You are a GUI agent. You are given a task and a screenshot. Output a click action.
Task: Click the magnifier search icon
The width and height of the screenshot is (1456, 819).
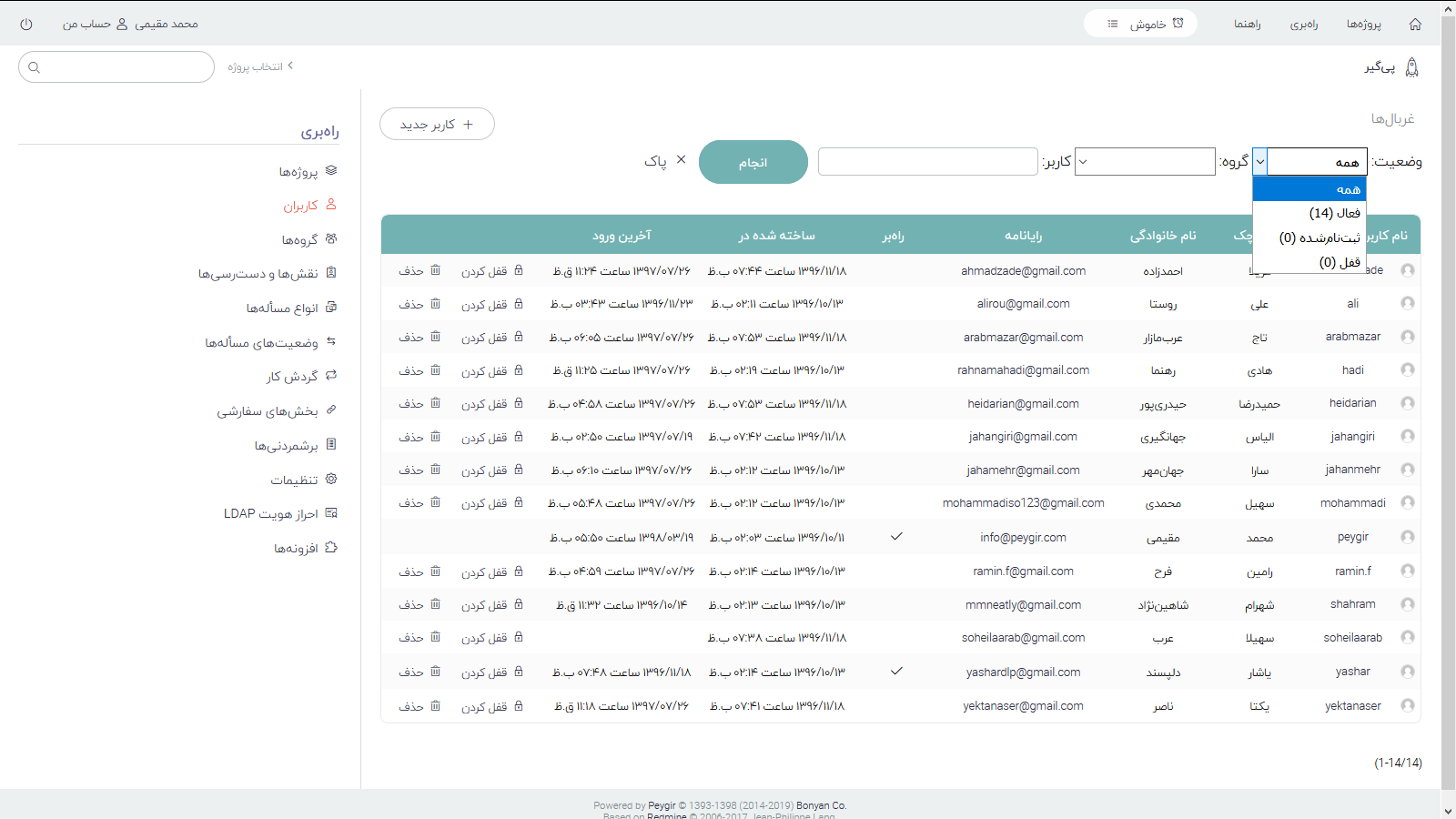click(x=35, y=67)
